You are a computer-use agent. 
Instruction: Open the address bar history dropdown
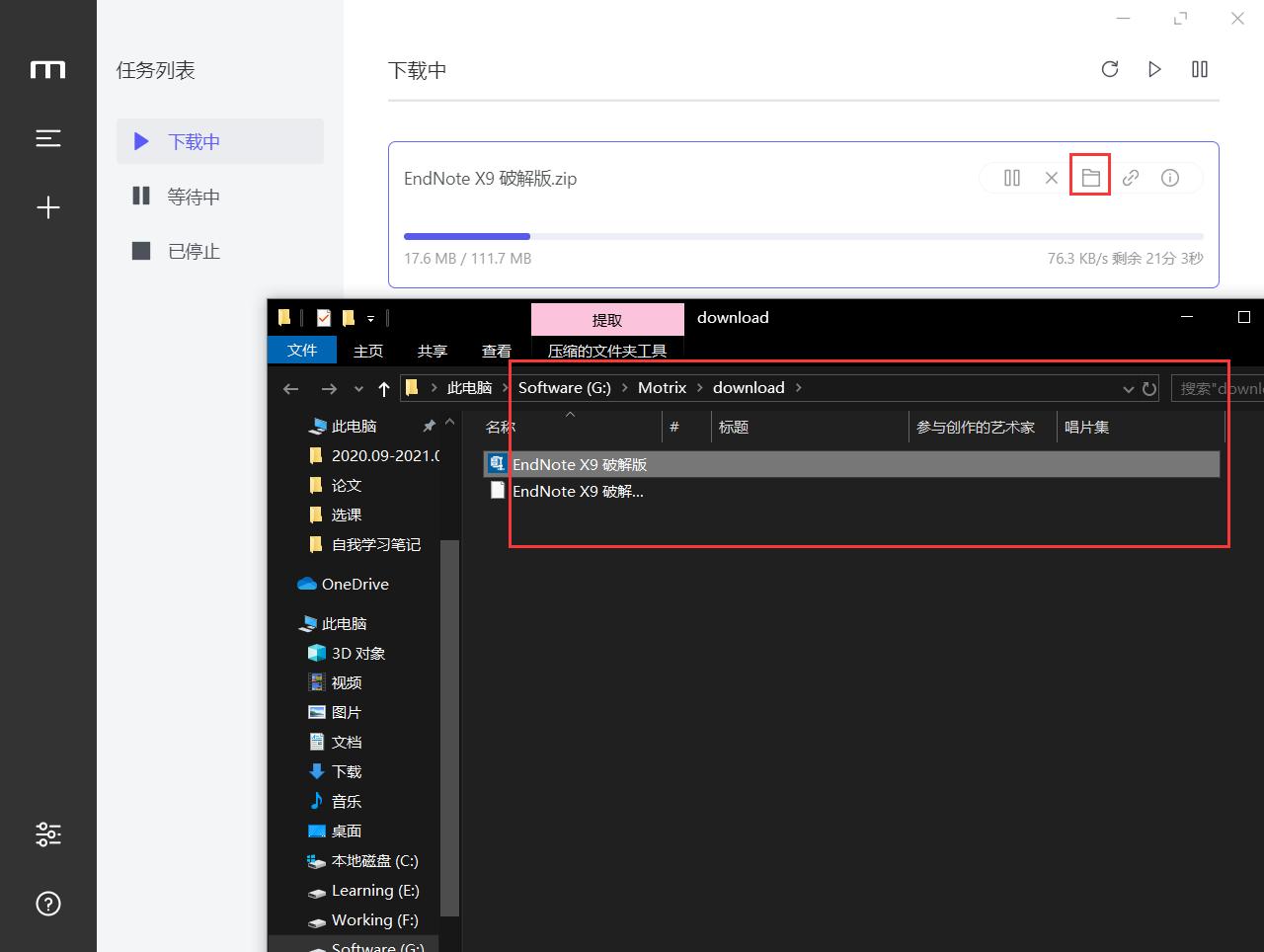[x=1127, y=387]
